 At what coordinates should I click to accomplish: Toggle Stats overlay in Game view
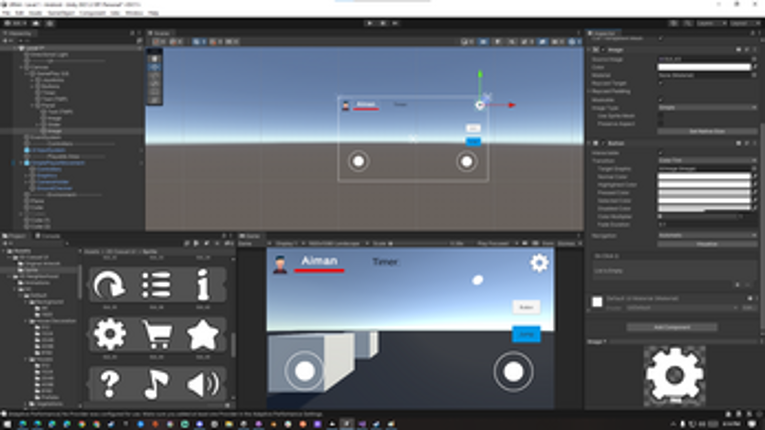tap(547, 243)
